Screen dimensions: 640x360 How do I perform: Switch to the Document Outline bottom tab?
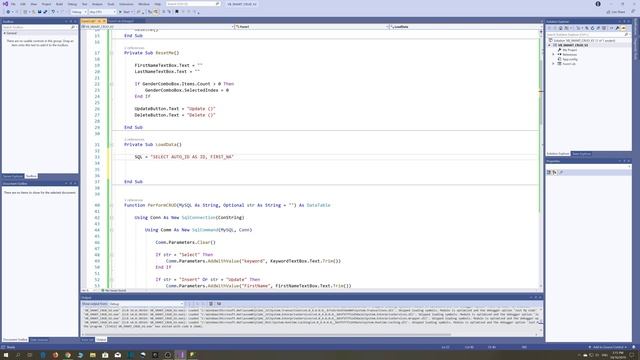pyautogui.click(x=15, y=340)
